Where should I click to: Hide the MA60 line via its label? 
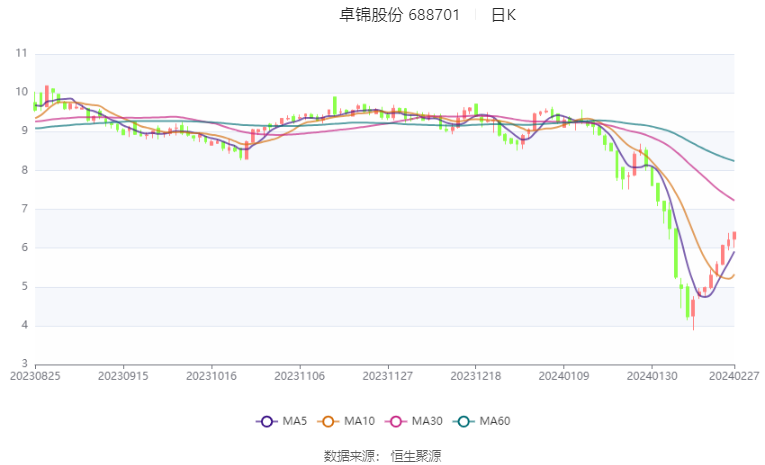(x=495, y=421)
